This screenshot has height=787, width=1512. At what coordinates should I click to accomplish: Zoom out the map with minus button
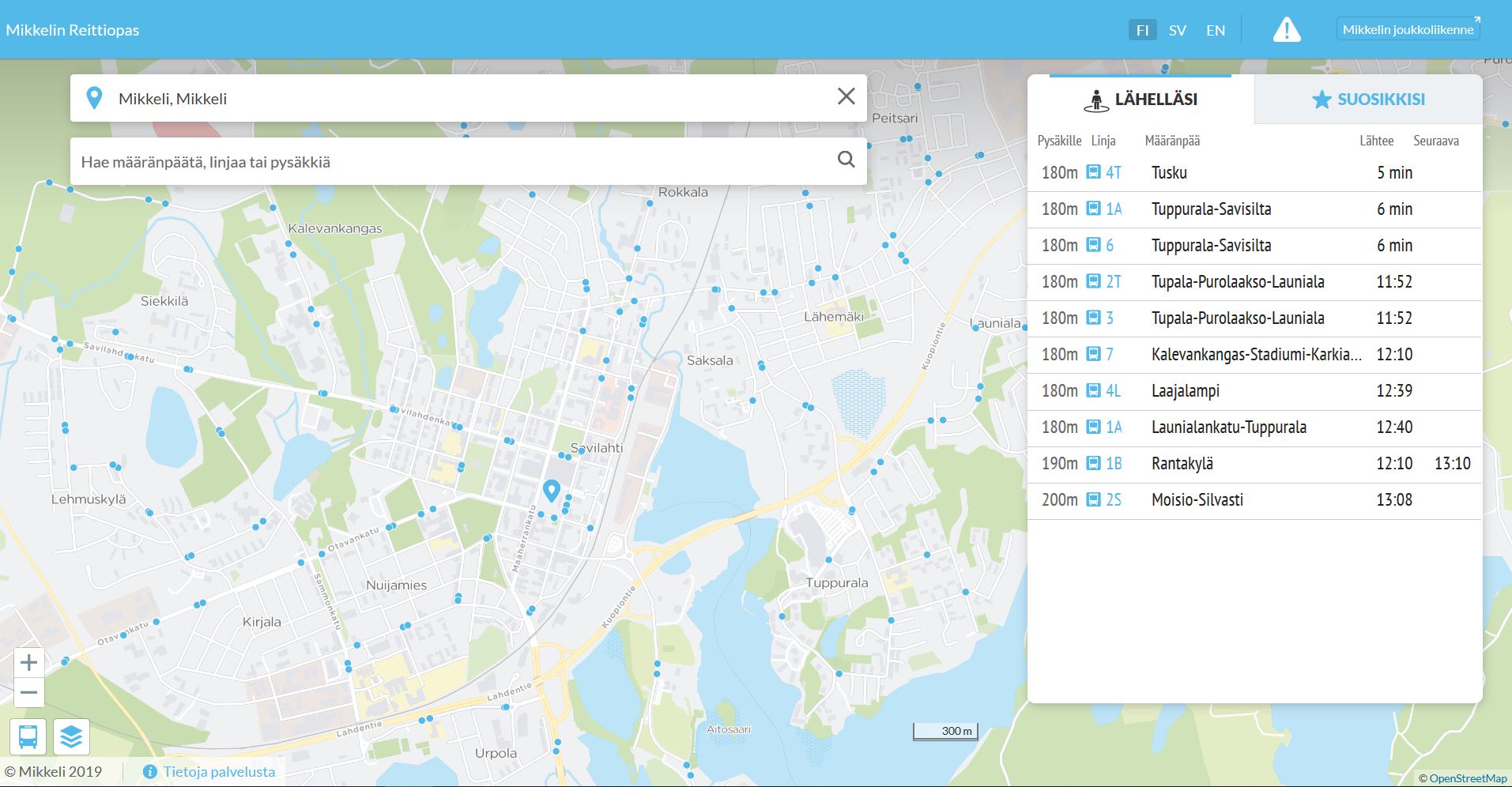click(x=29, y=693)
